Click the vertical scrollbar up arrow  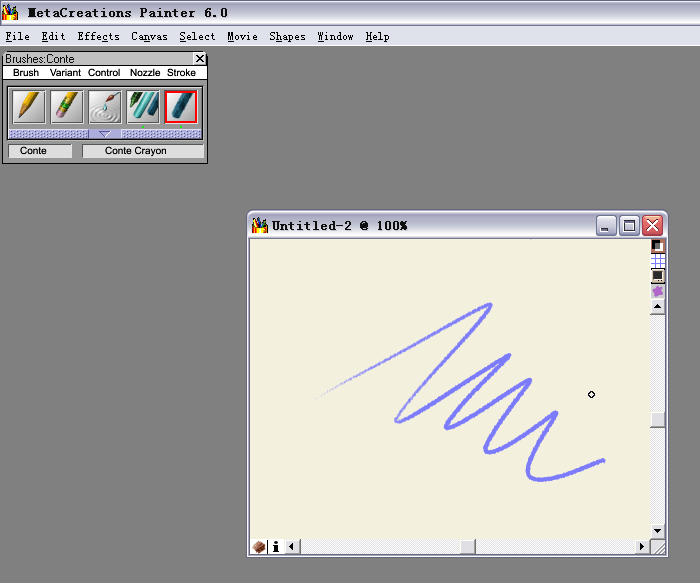pos(658,307)
